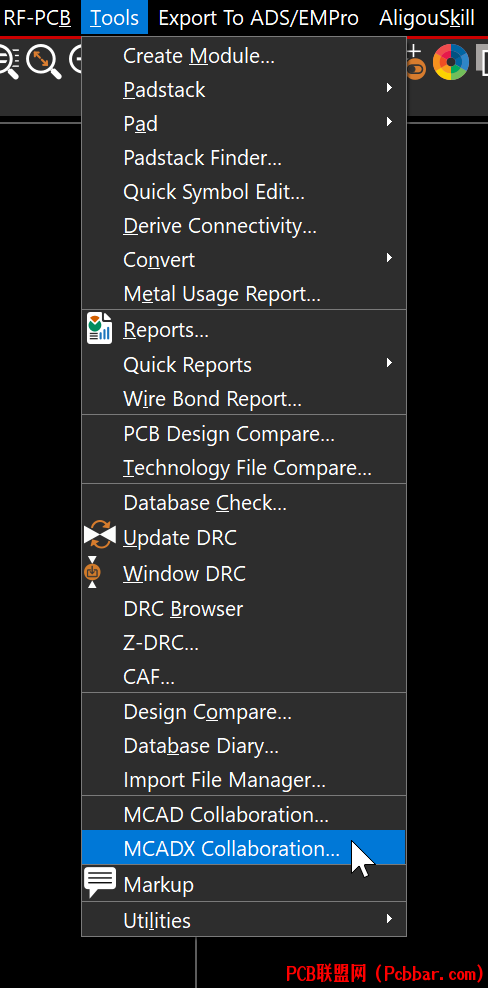Image resolution: width=488 pixels, height=988 pixels.
Task: Open Export To ADS/EMPro menu
Action: coord(259,18)
